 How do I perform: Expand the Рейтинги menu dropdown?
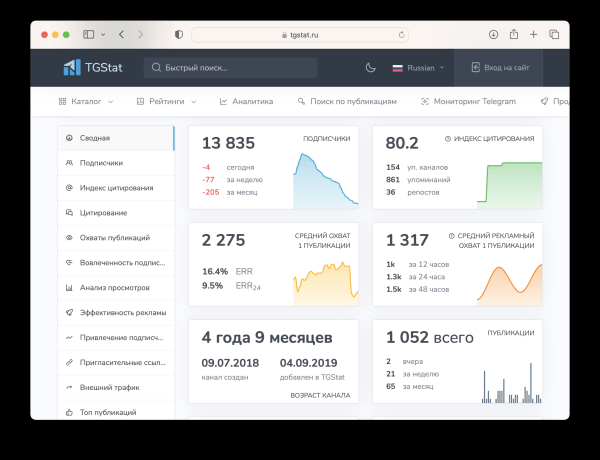click(166, 101)
